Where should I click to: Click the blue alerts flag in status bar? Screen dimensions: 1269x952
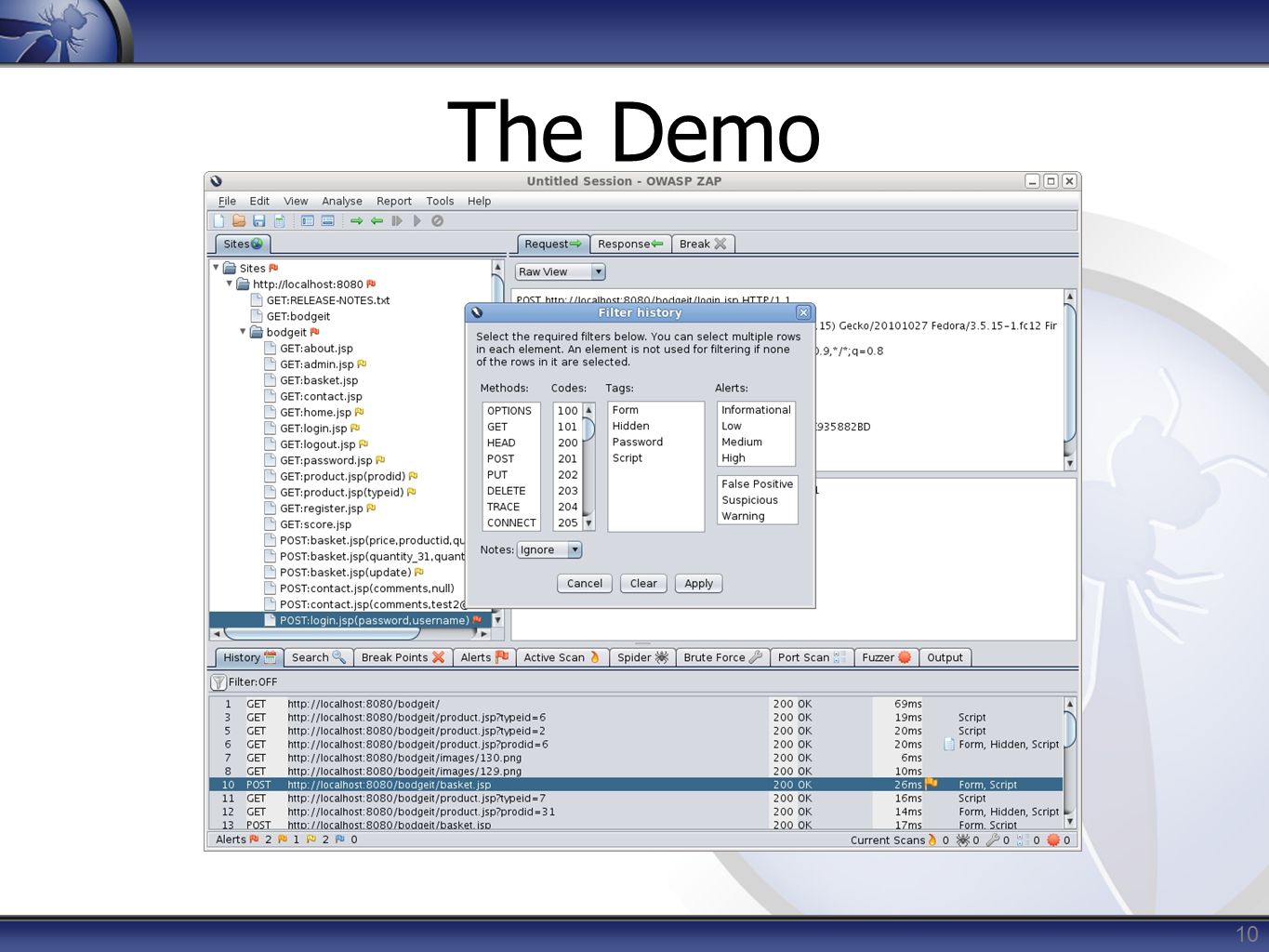click(x=340, y=840)
